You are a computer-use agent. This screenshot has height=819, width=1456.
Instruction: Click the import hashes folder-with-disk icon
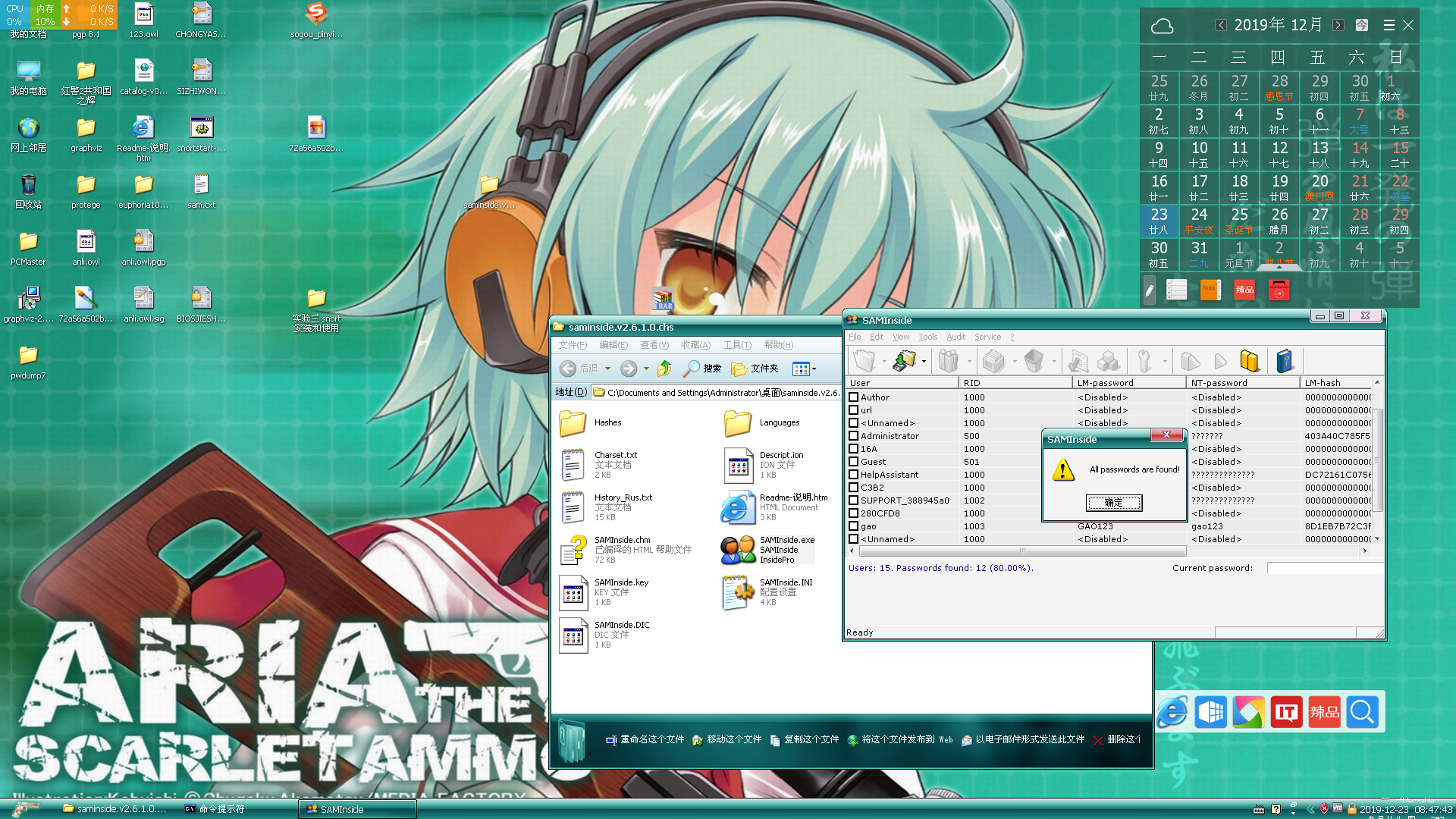(x=903, y=362)
